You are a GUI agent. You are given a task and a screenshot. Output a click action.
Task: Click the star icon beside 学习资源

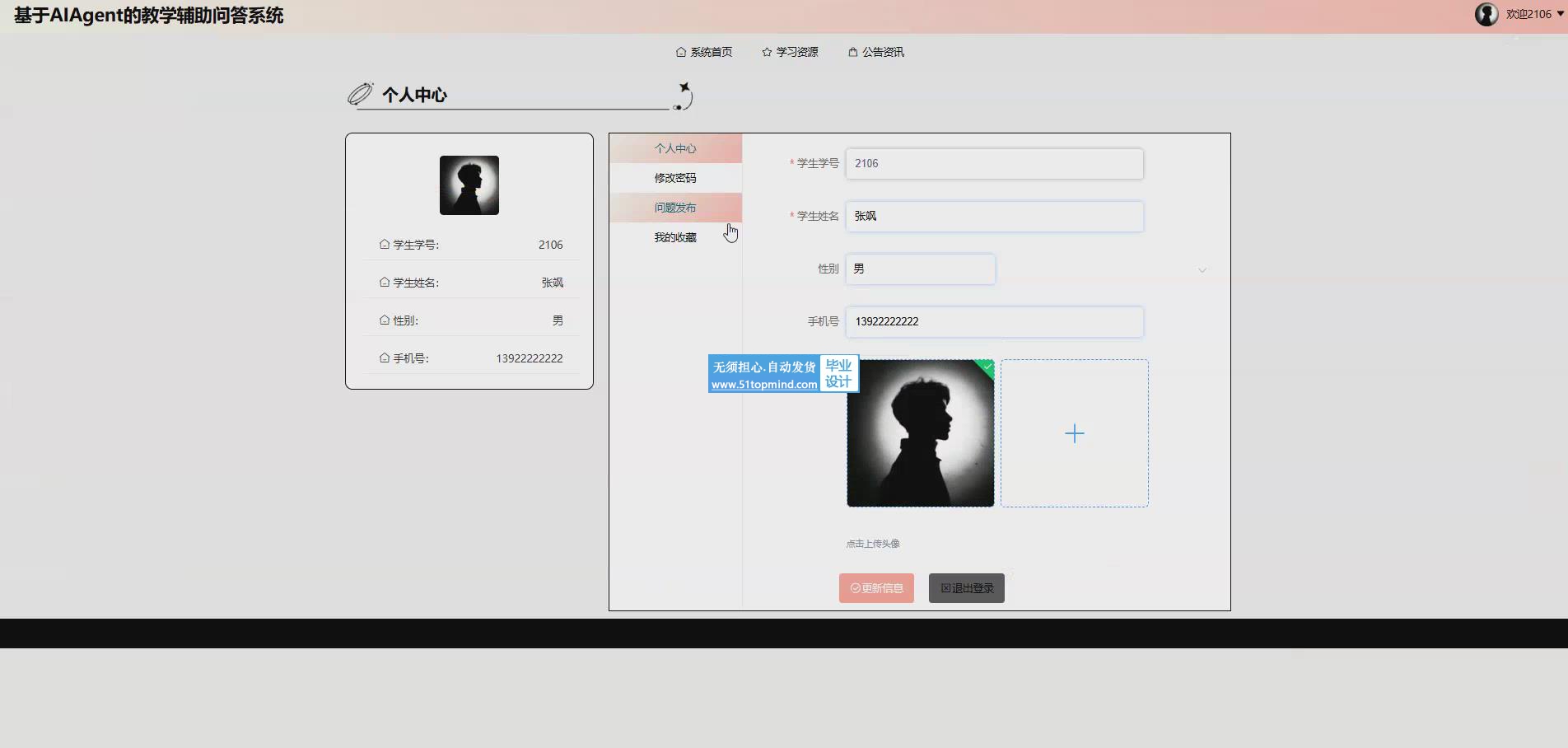(x=767, y=52)
